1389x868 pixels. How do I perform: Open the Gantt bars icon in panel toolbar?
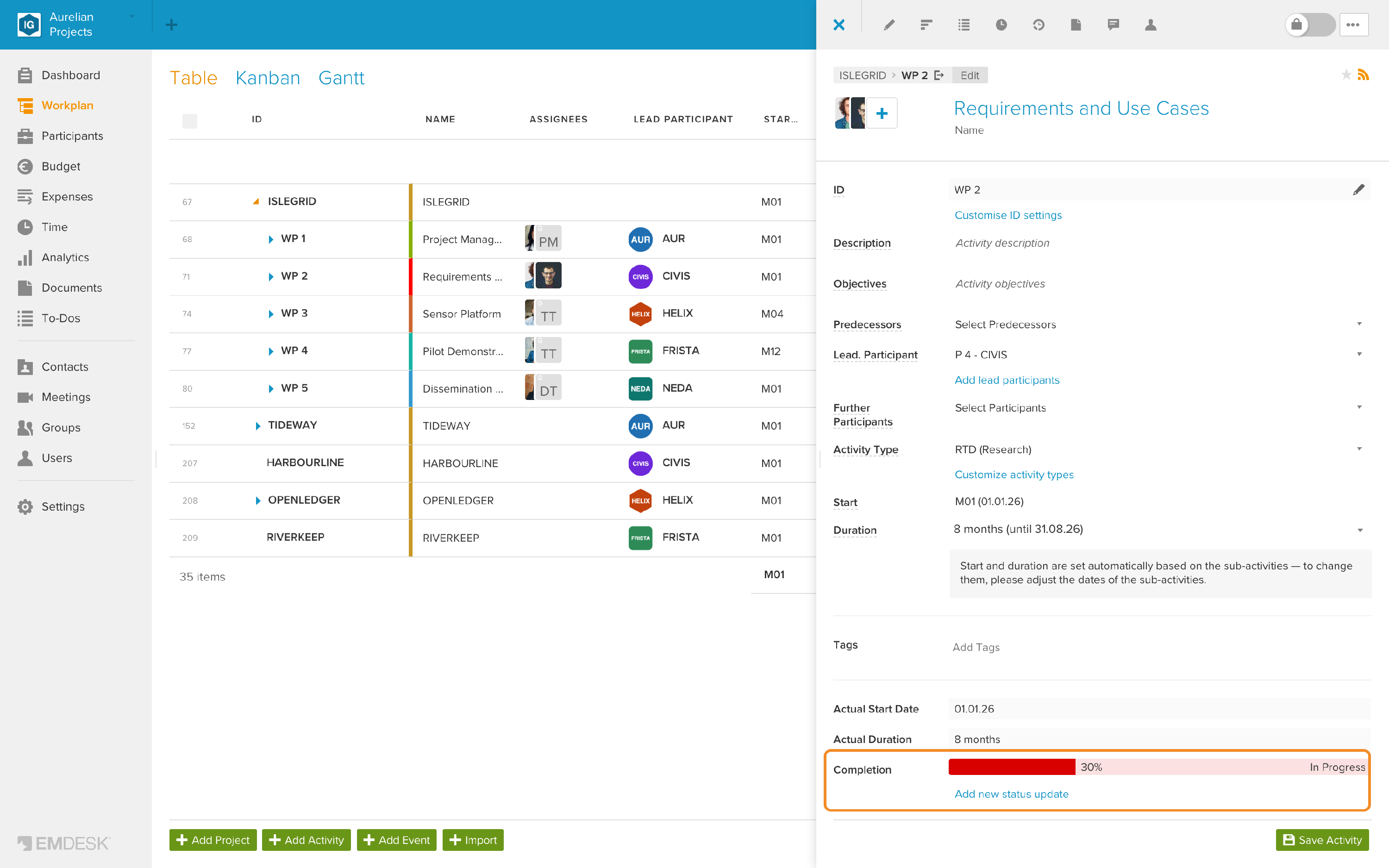[926, 25]
